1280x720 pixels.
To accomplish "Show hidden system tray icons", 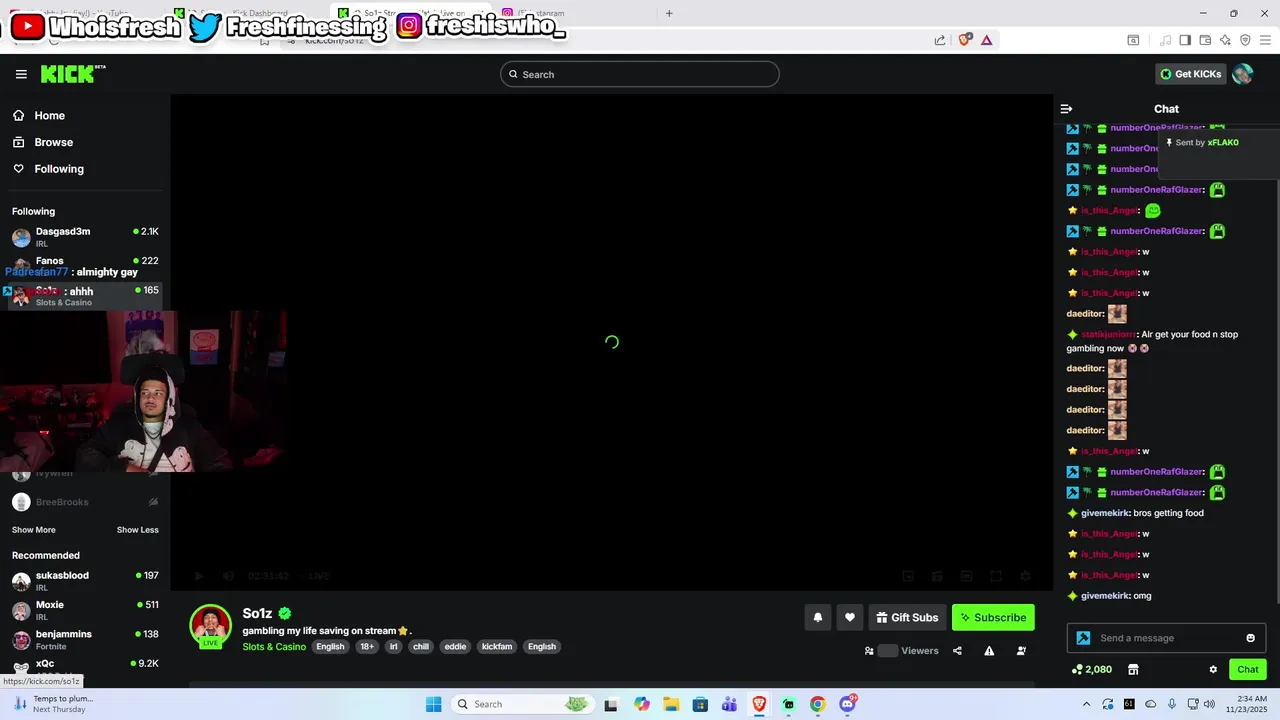I will coord(1087,704).
